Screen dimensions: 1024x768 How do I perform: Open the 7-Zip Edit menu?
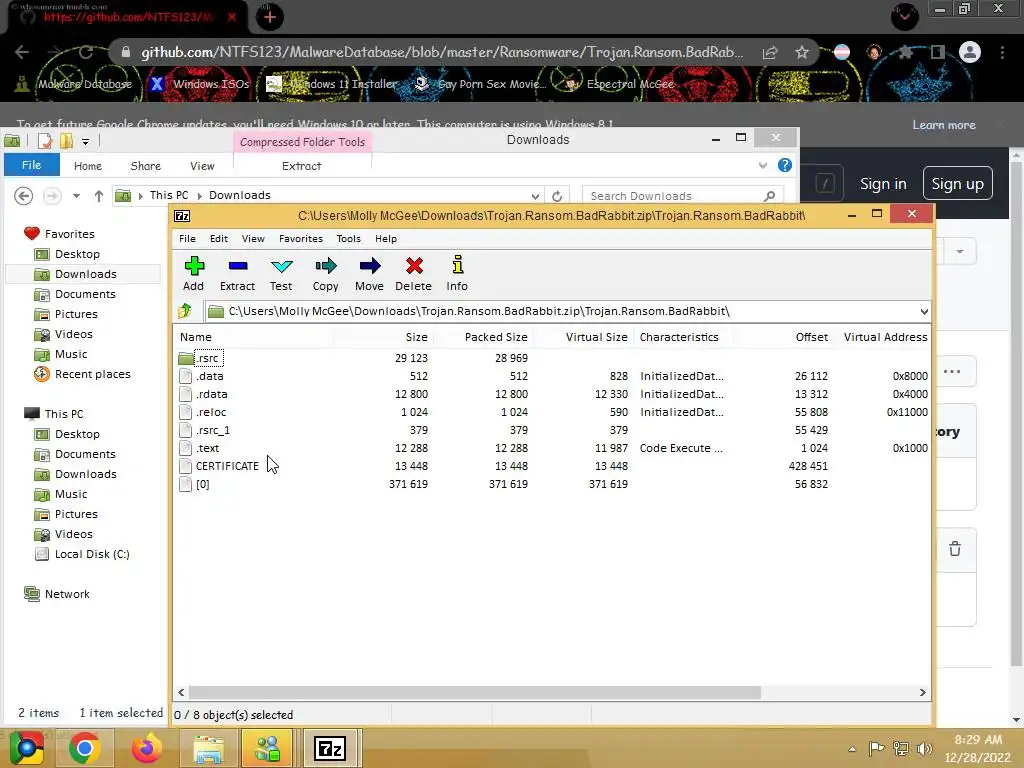click(x=219, y=238)
